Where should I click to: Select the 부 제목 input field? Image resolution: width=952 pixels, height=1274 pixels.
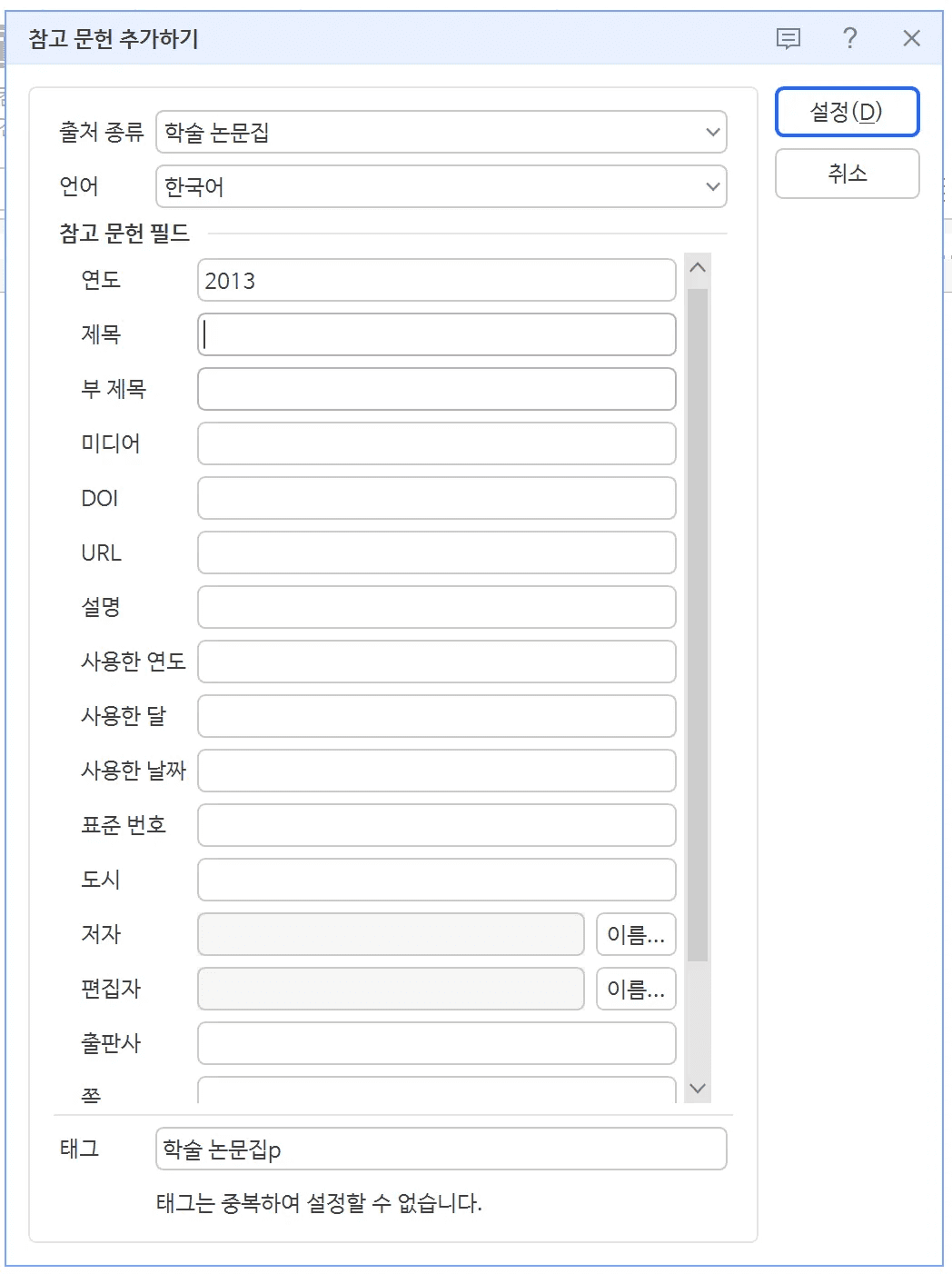point(436,389)
